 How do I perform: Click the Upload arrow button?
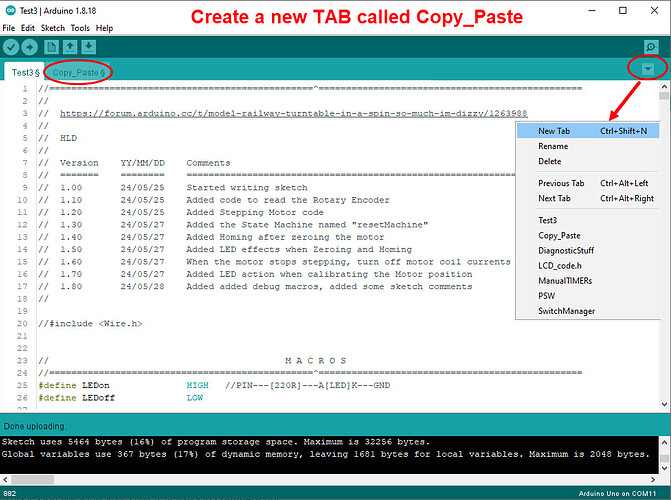30,47
